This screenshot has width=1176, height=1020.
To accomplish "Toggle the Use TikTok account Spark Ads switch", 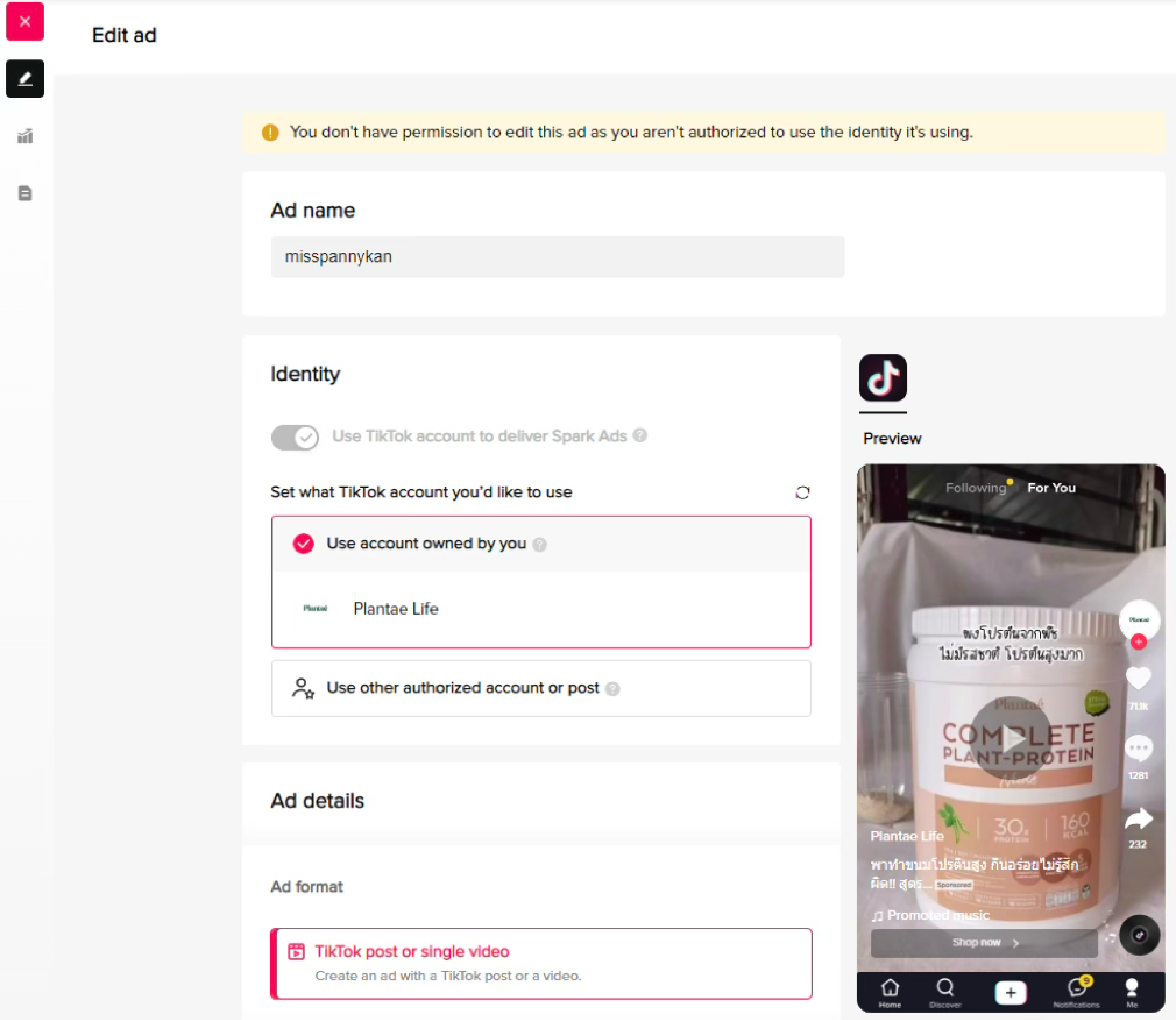I will pos(295,437).
